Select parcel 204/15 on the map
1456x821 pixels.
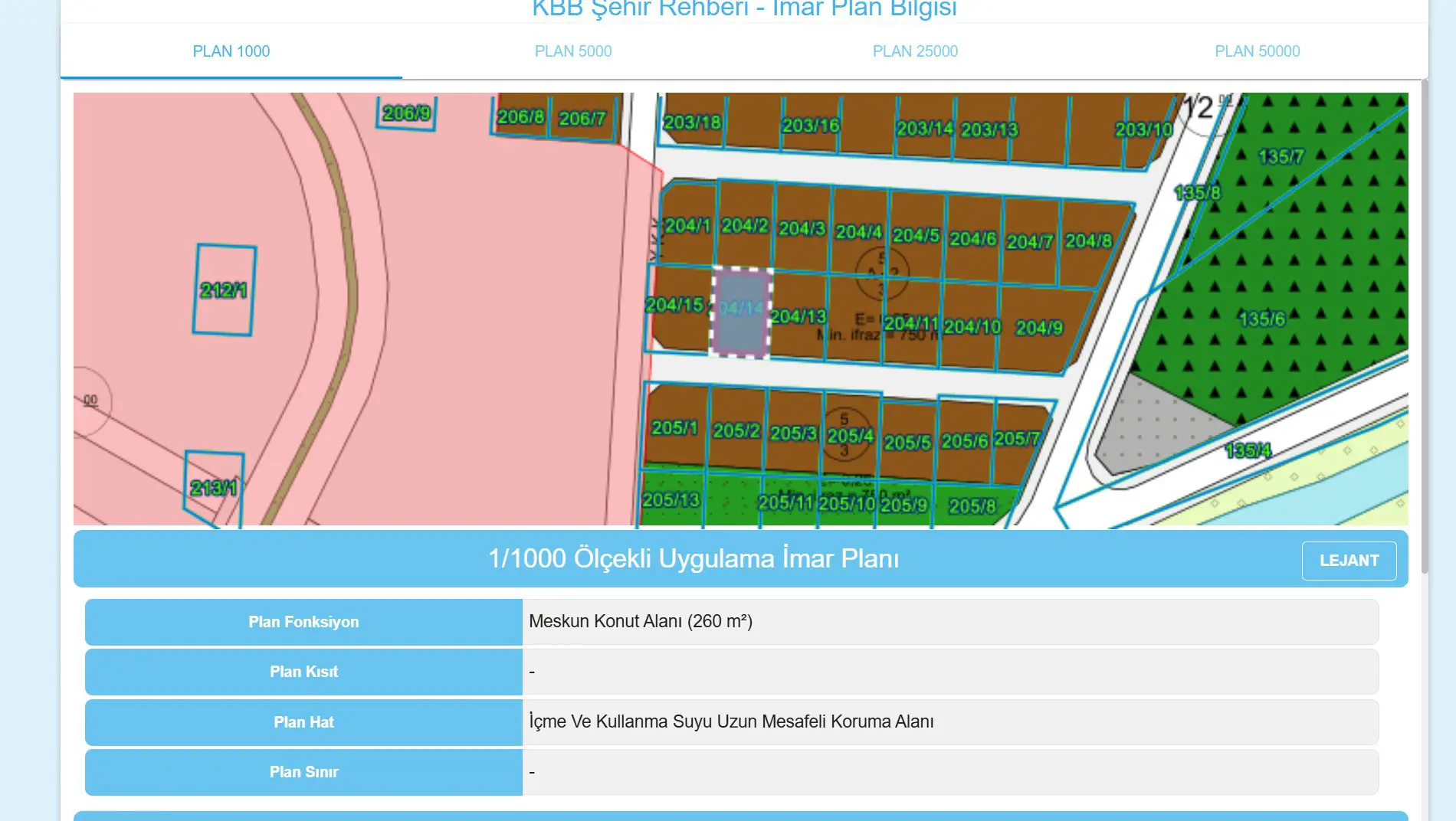674,305
